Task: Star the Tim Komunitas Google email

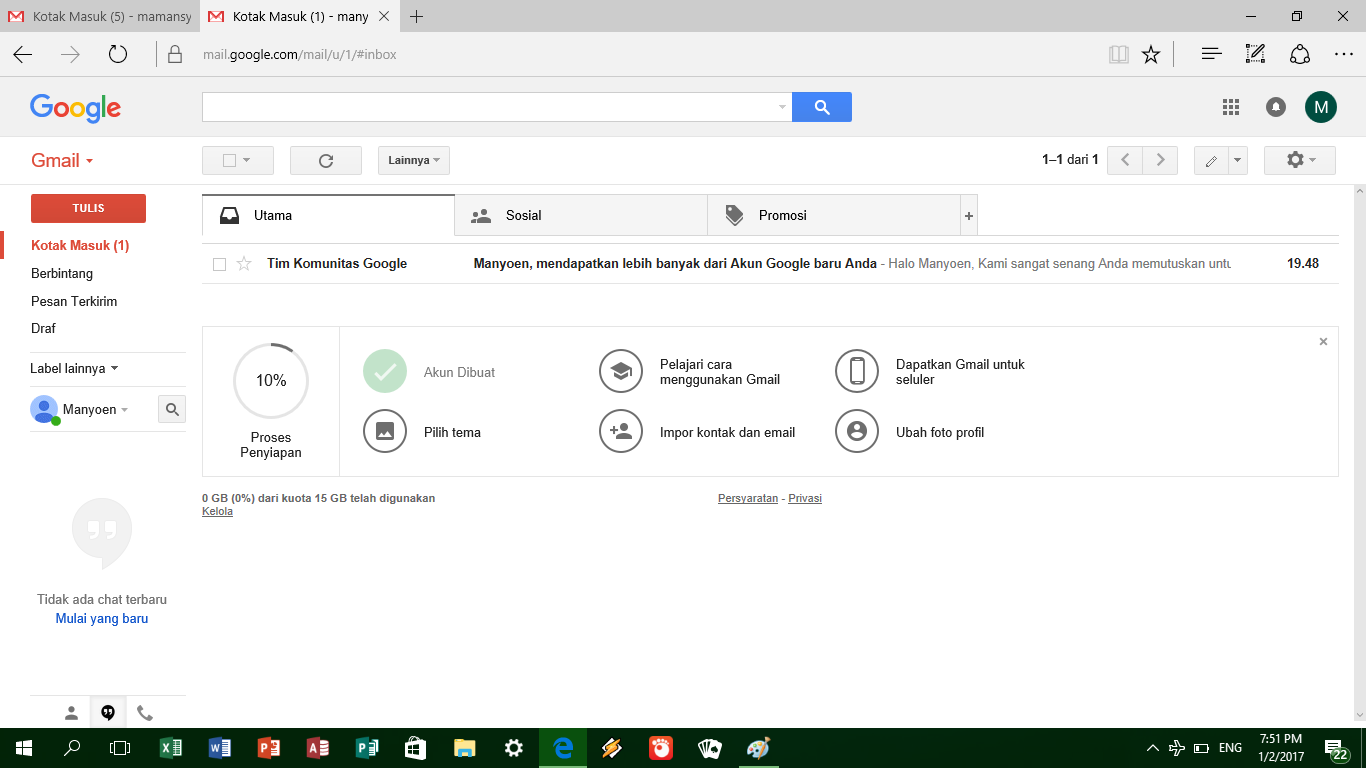Action: tap(243, 263)
